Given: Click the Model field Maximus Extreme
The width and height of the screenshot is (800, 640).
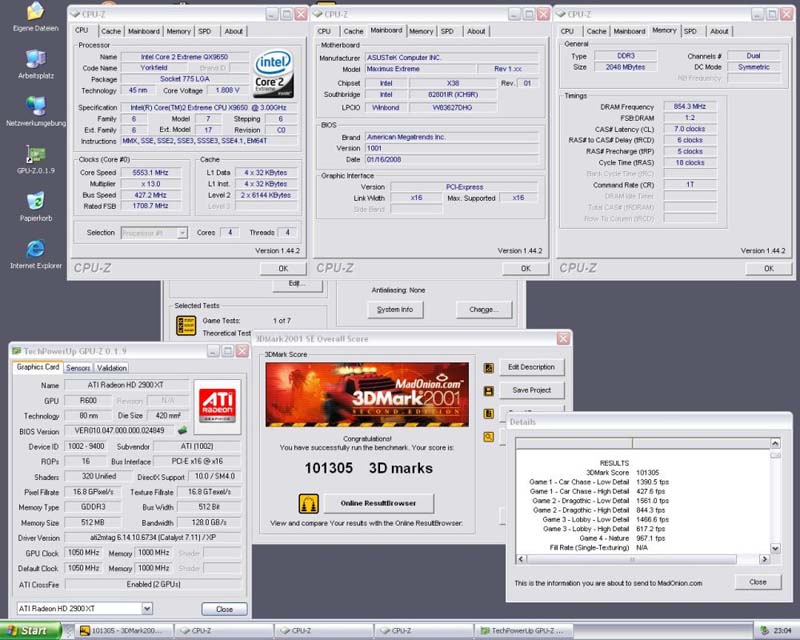Looking at the screenshot, I should [x=420, y=69].
